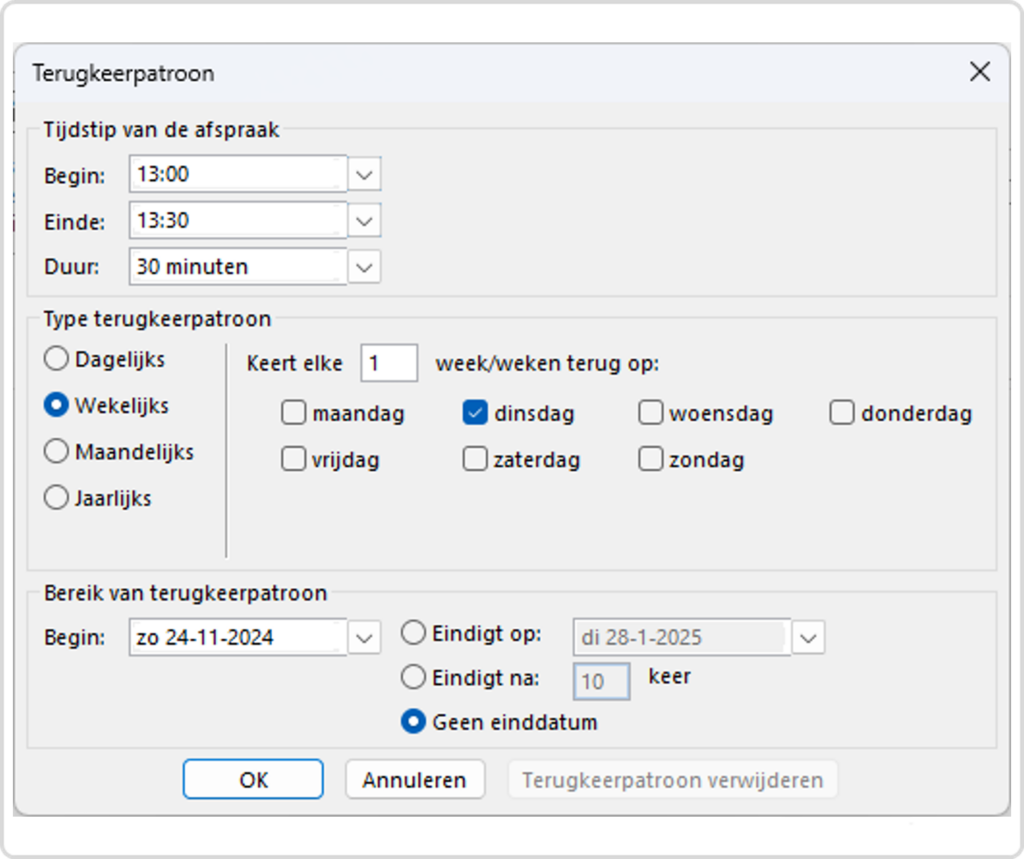Viewport: 1024px width, 859px height.
Task: Tick the woensdag checkbox
Action: click(651, 413)
